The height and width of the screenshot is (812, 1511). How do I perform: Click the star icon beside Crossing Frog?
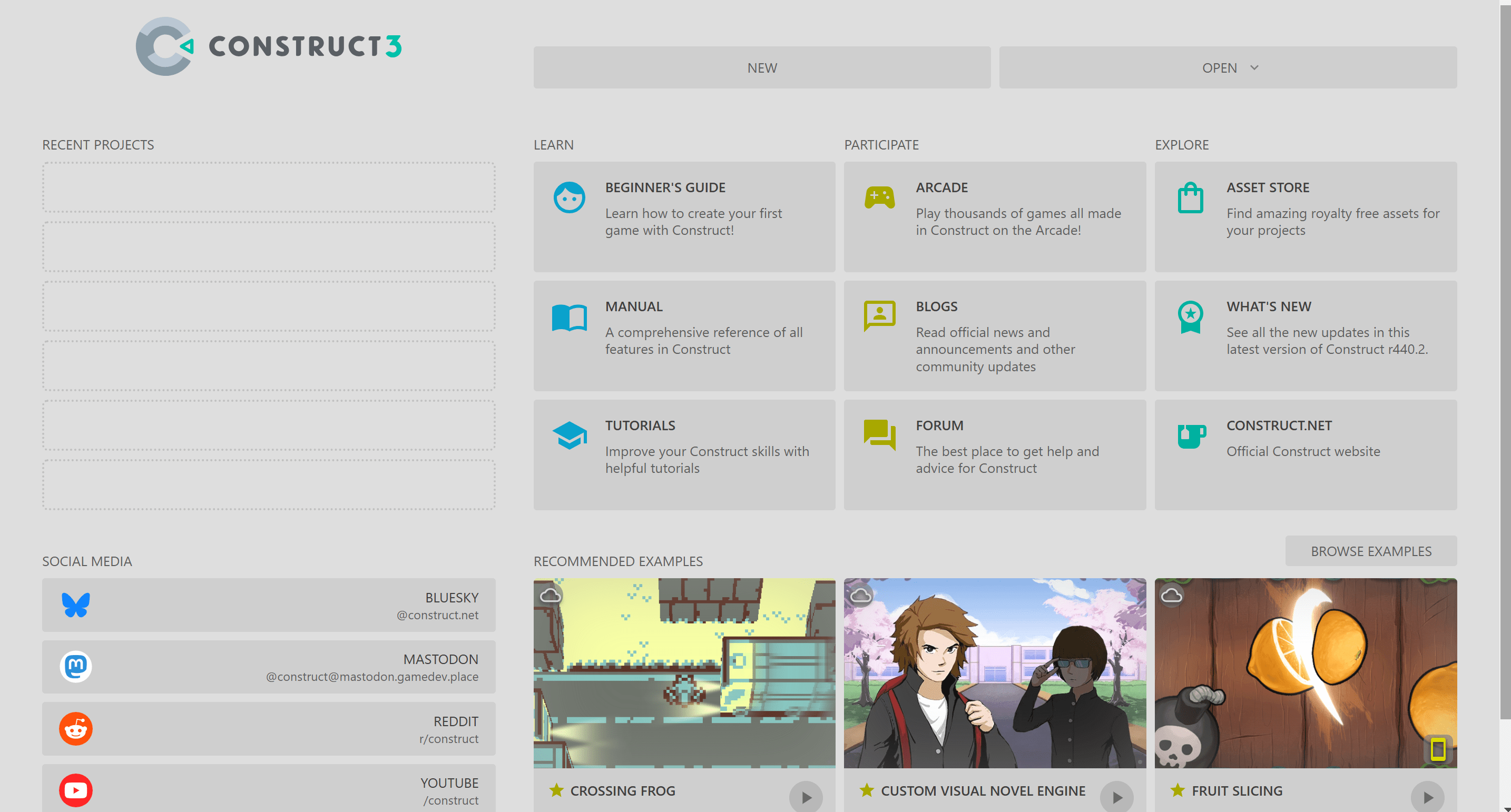point(556,790)
